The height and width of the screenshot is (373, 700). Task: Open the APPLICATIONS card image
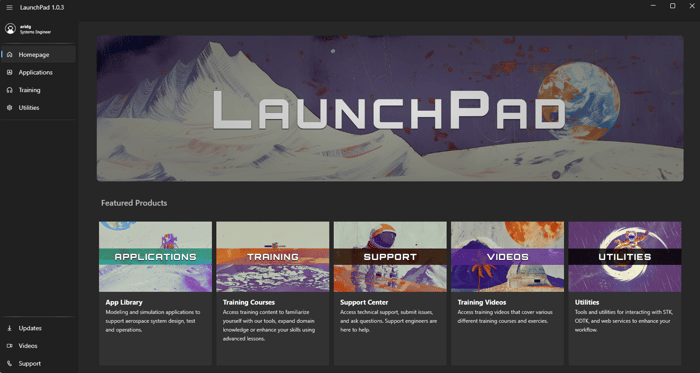point(155,257)
